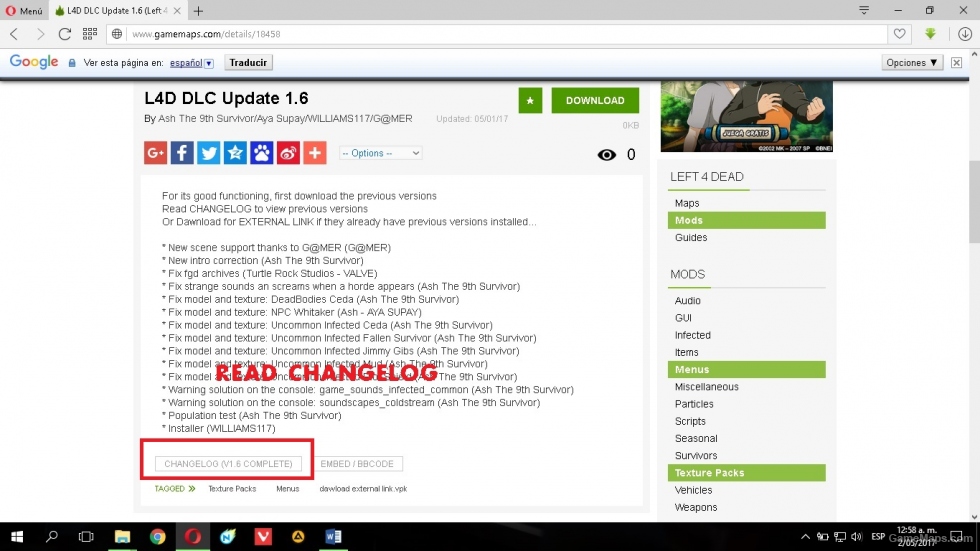
Task: Click the green DOWNLOAD button
Action: click(x=595, y=101)
